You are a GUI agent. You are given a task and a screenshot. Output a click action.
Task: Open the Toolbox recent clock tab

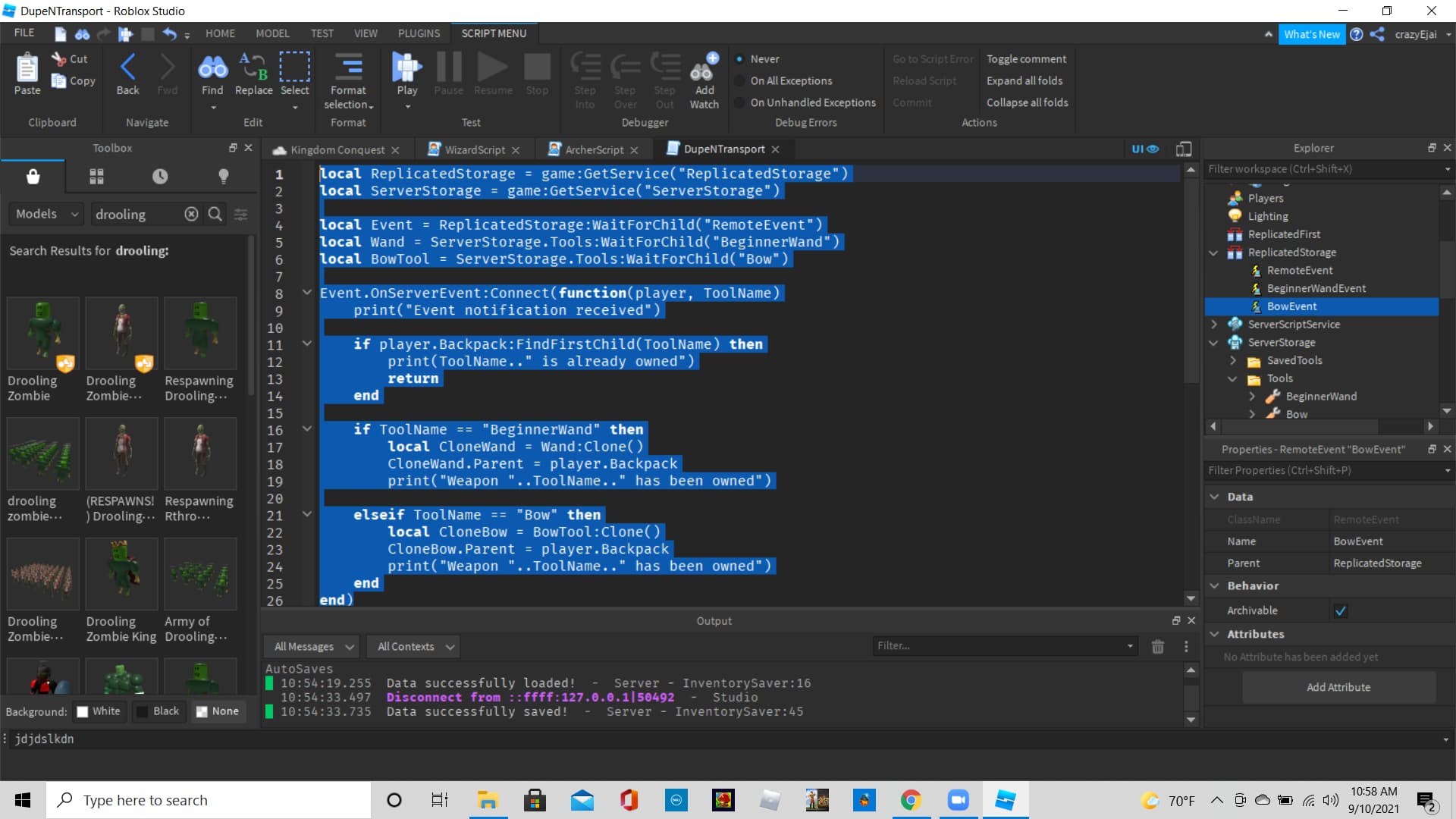coord(160,177)
